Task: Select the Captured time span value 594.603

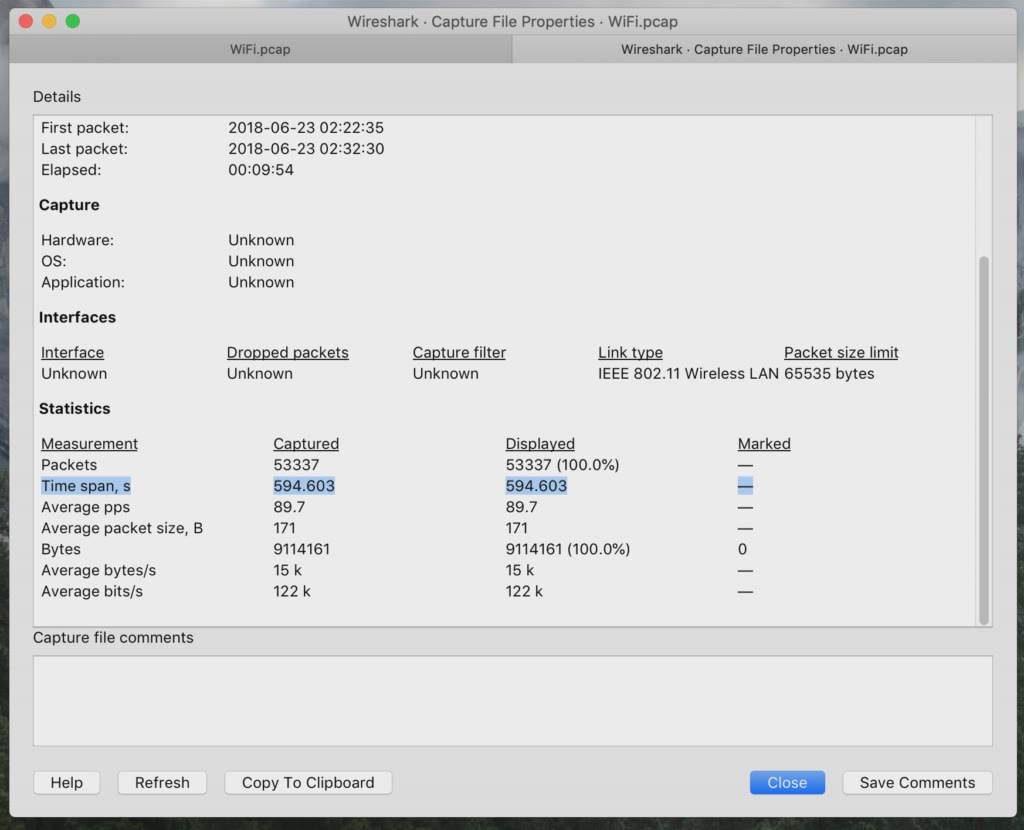Action: coord(304,486)
